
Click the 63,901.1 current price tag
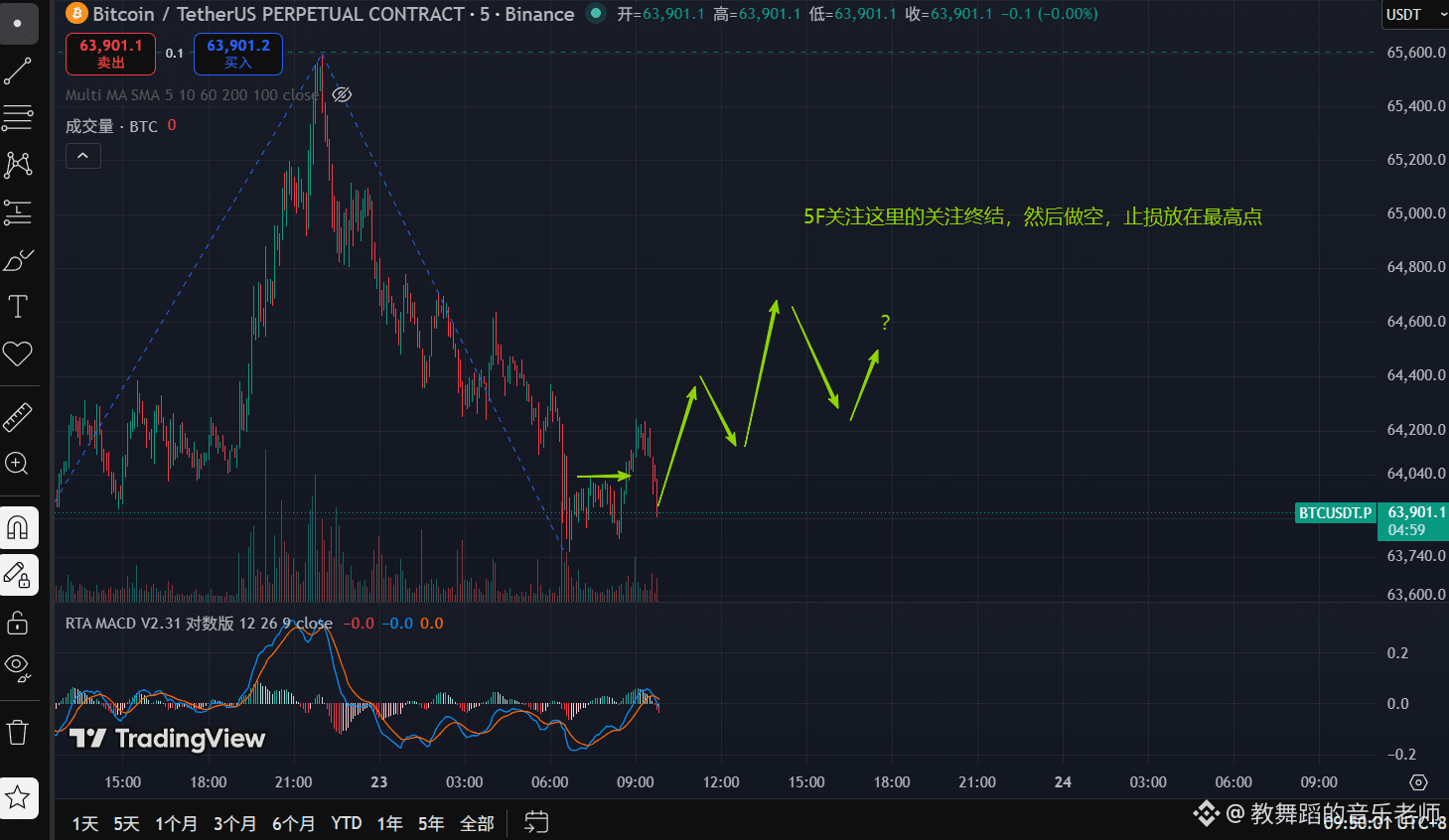tap(1413, 520)
